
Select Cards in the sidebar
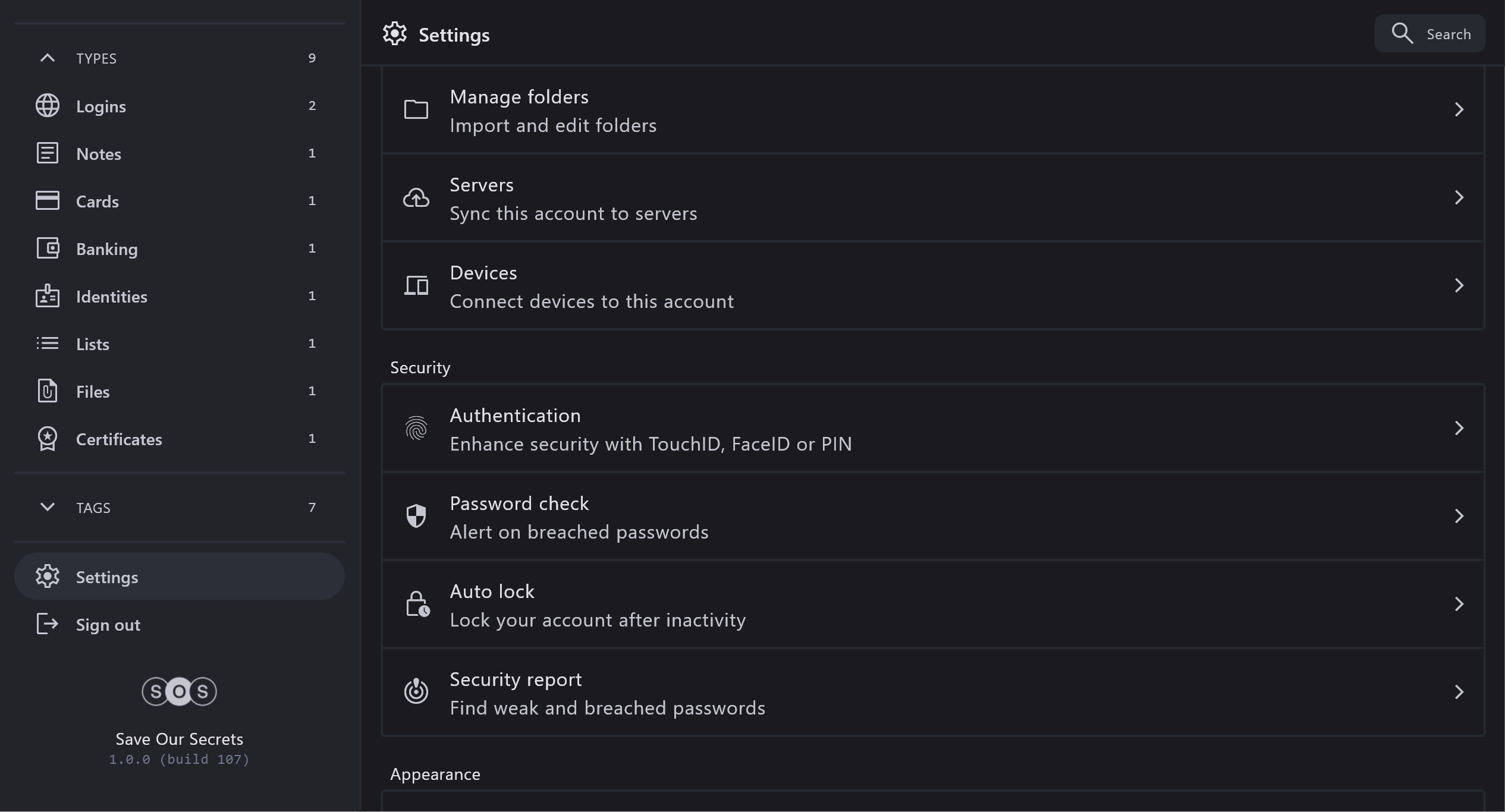pyautogui.click(x=98, y=202)
